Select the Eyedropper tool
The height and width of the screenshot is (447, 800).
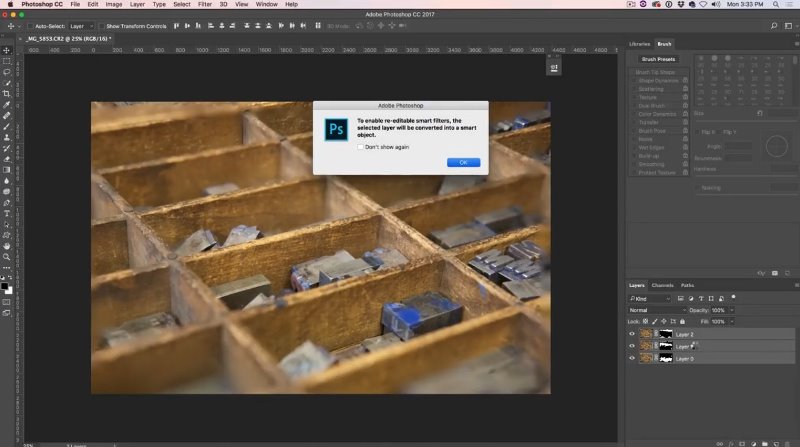[x=7, y=105]
